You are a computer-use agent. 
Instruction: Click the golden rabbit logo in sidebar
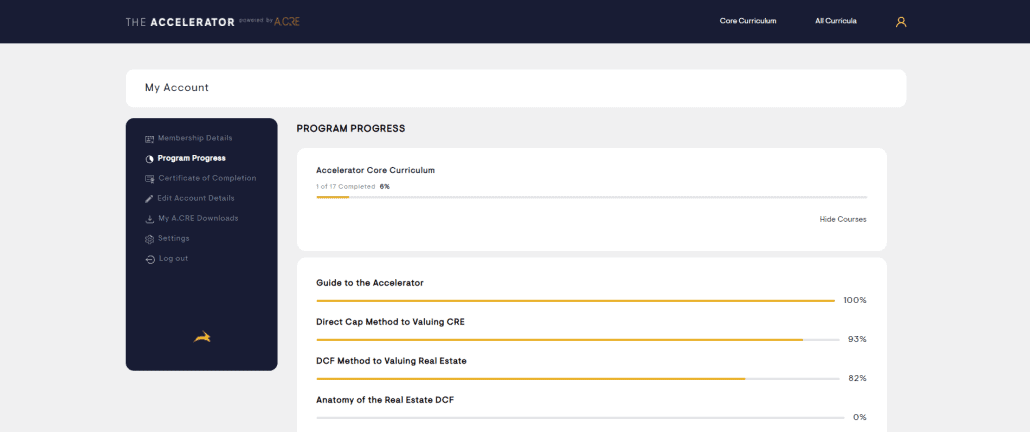coord(202,337)
